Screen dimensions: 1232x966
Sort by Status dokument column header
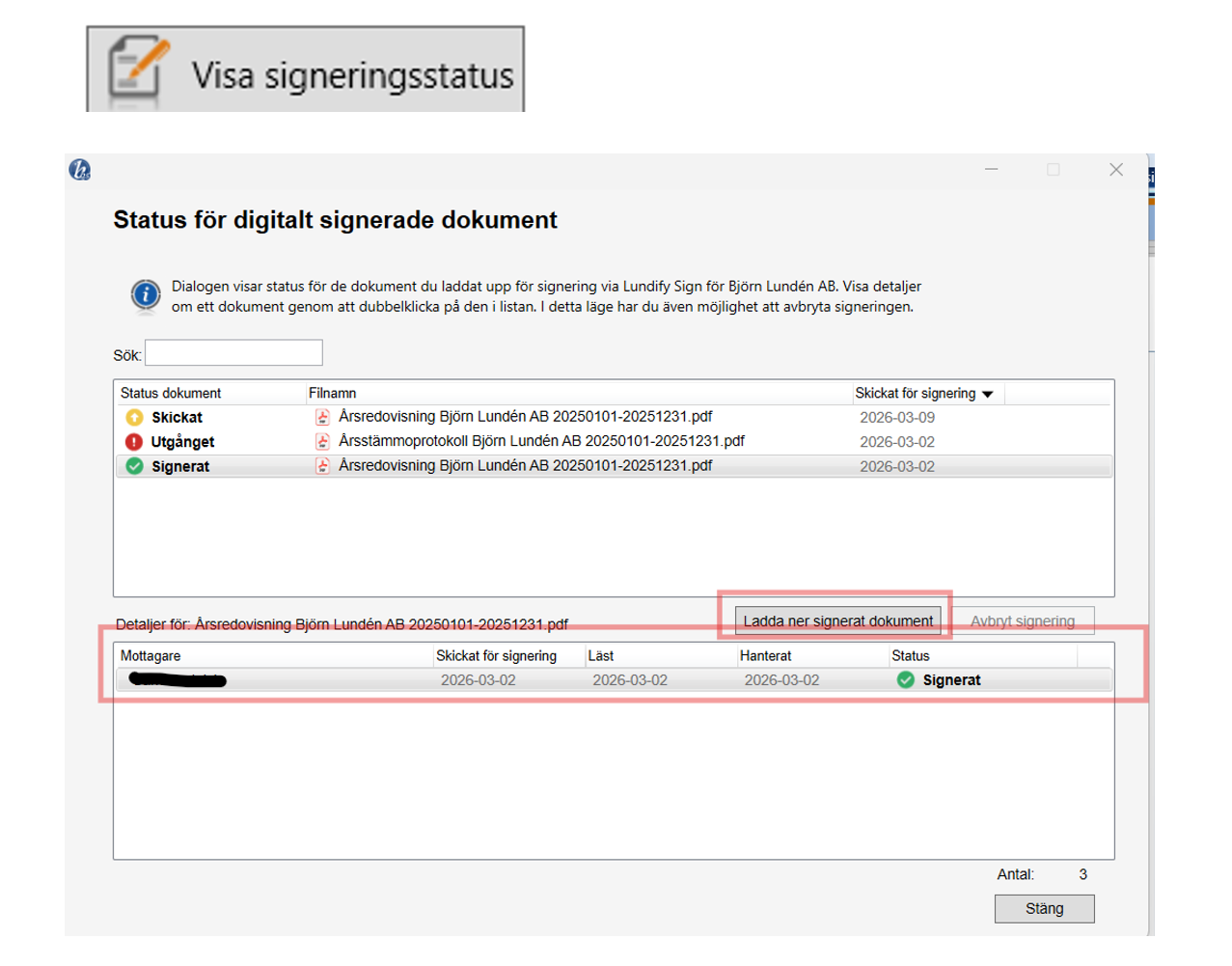171,394
